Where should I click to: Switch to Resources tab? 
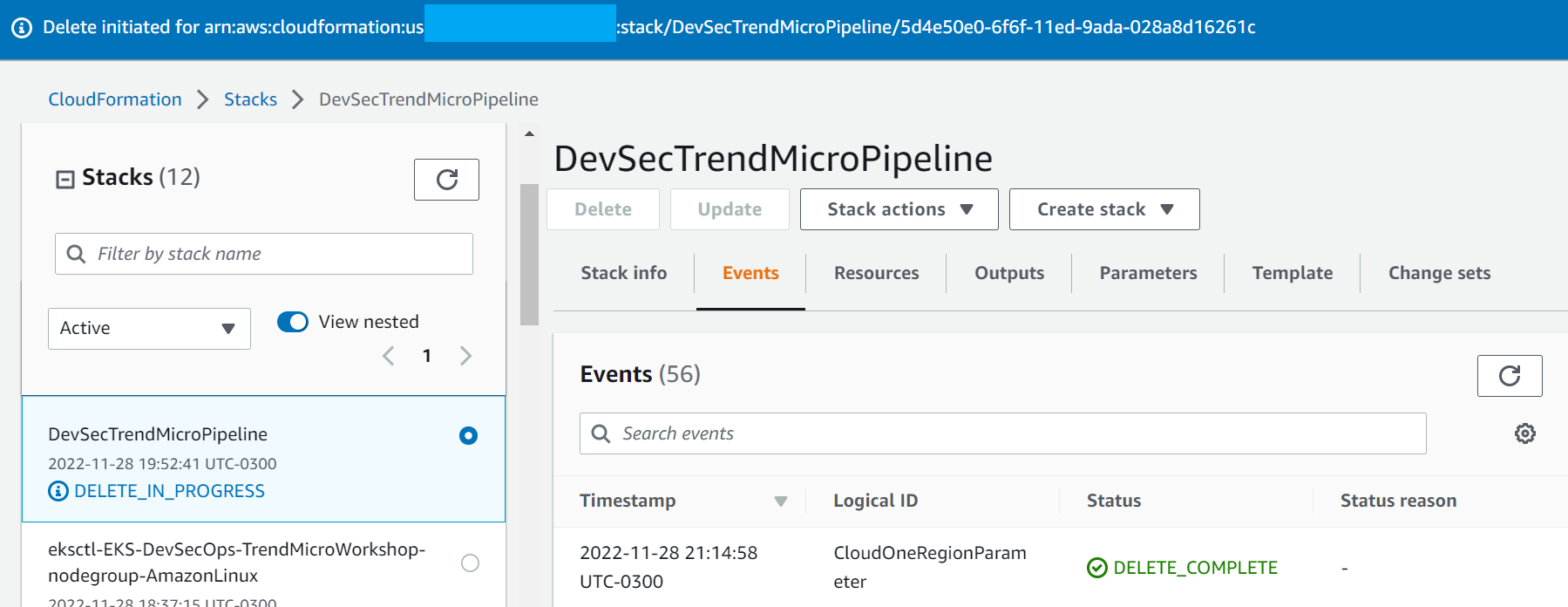[x=876, y=273]
